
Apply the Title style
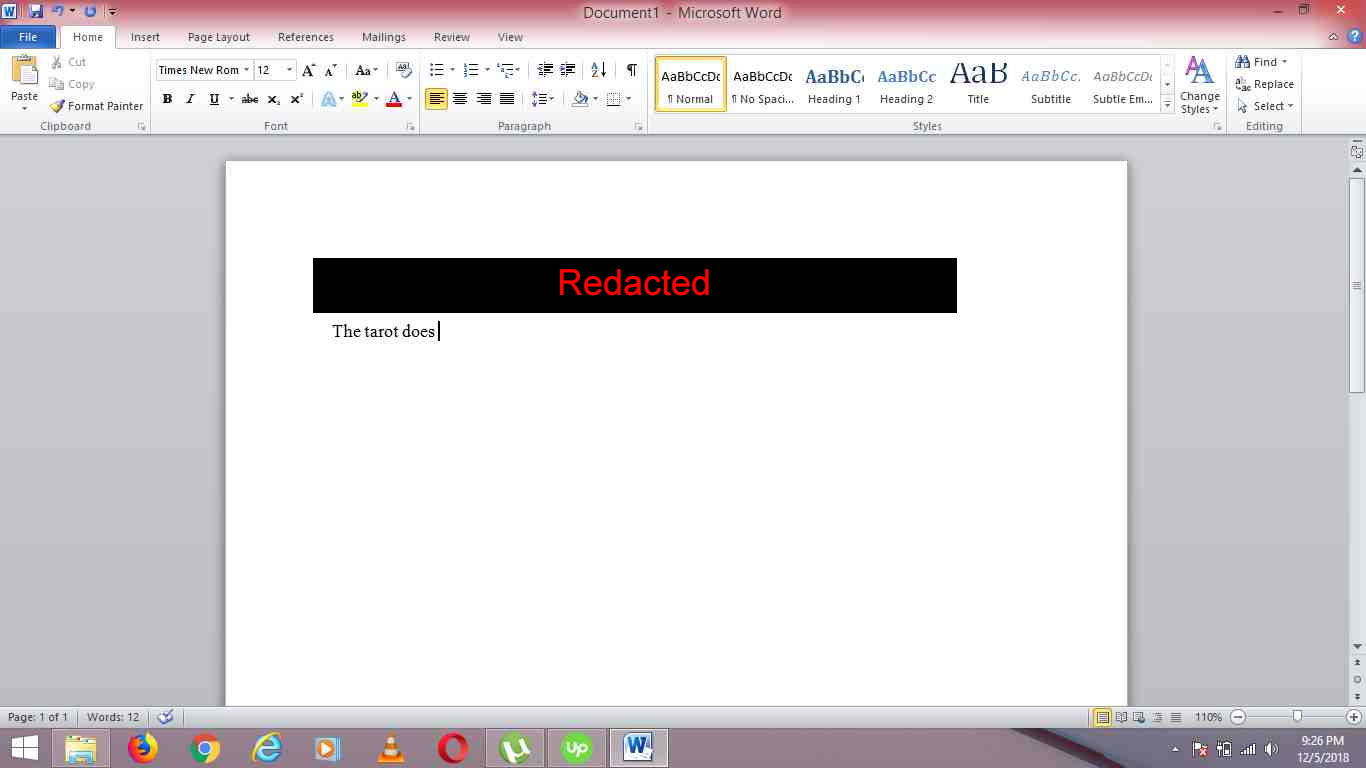click(978, 84)
